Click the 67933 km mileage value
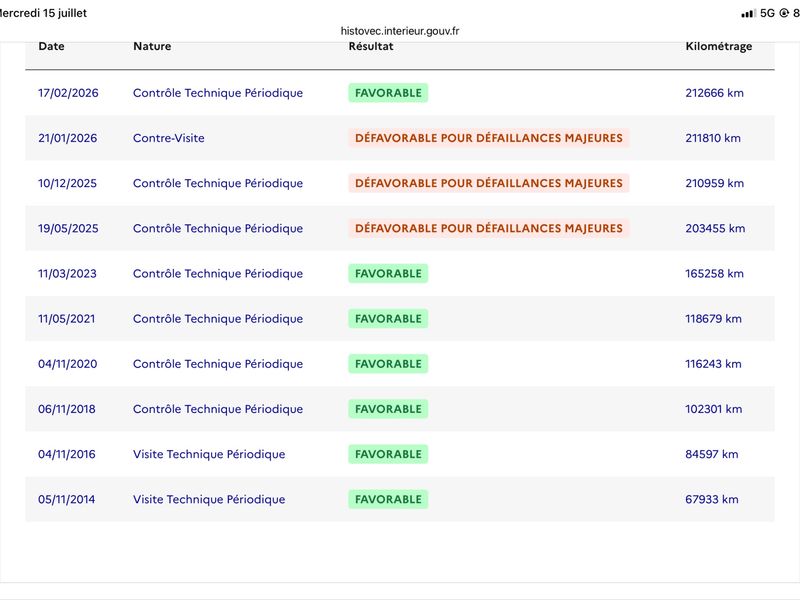Viewport: 800px width, 600px height. click(x=712, y=499)
